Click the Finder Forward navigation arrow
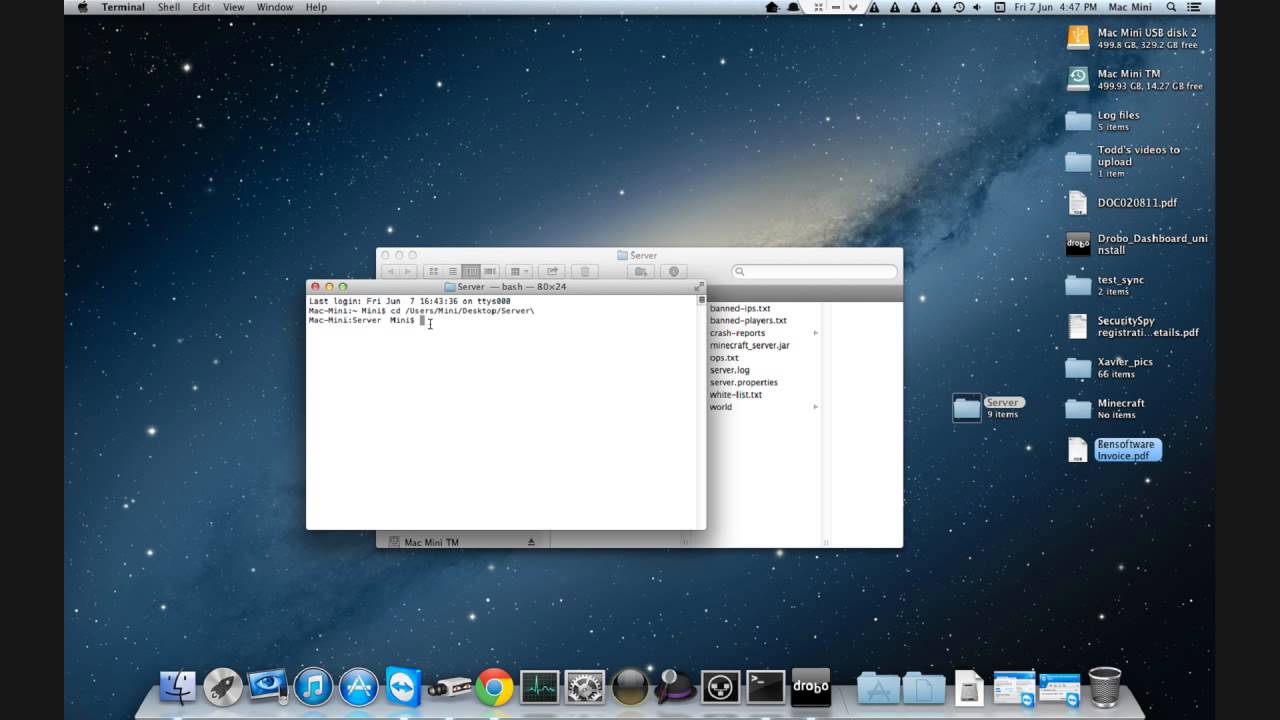Image resolution: width=1280 pixels, height=720 pixels. (408, 271)
